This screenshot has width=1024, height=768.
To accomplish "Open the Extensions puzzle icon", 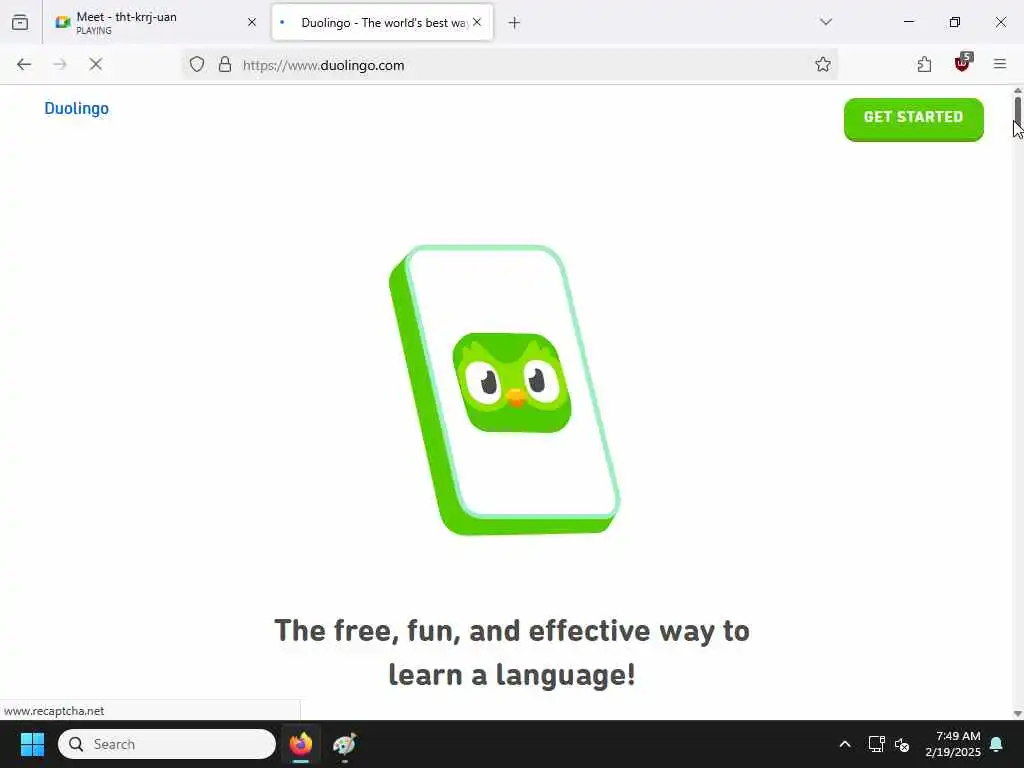I will tap(924, 64).
